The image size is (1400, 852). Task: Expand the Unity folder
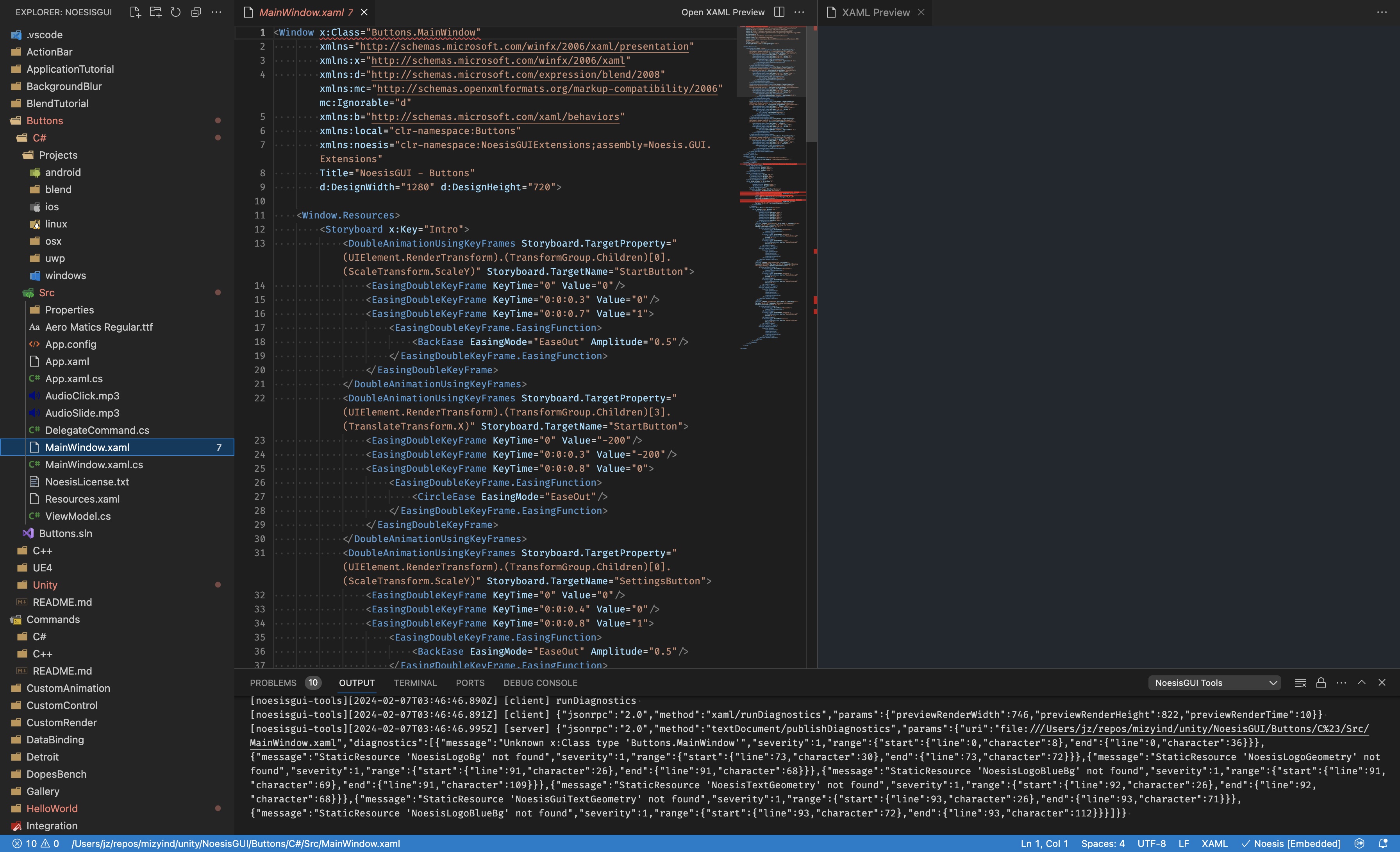click(117, 585)
